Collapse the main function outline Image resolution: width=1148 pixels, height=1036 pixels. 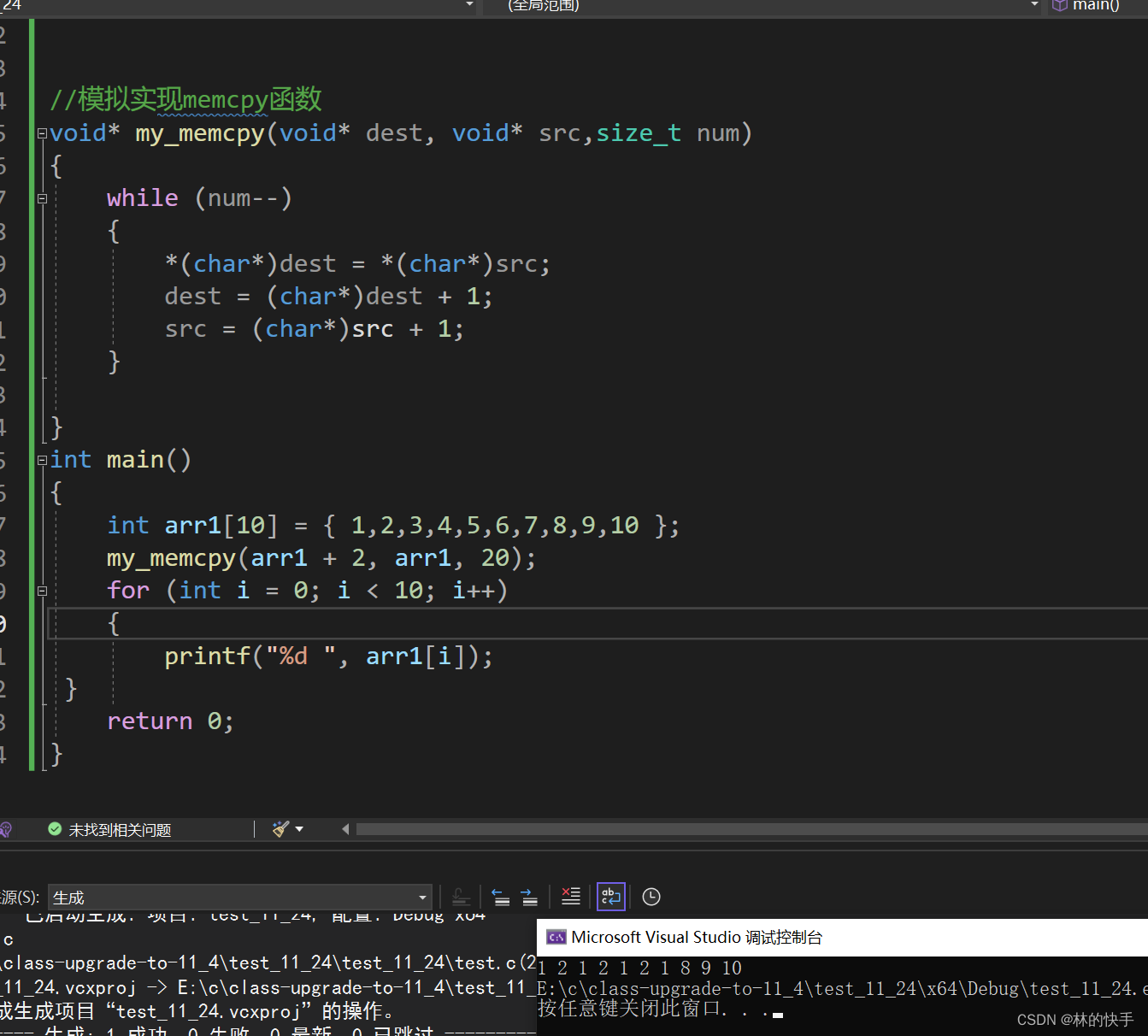(42, 460)
